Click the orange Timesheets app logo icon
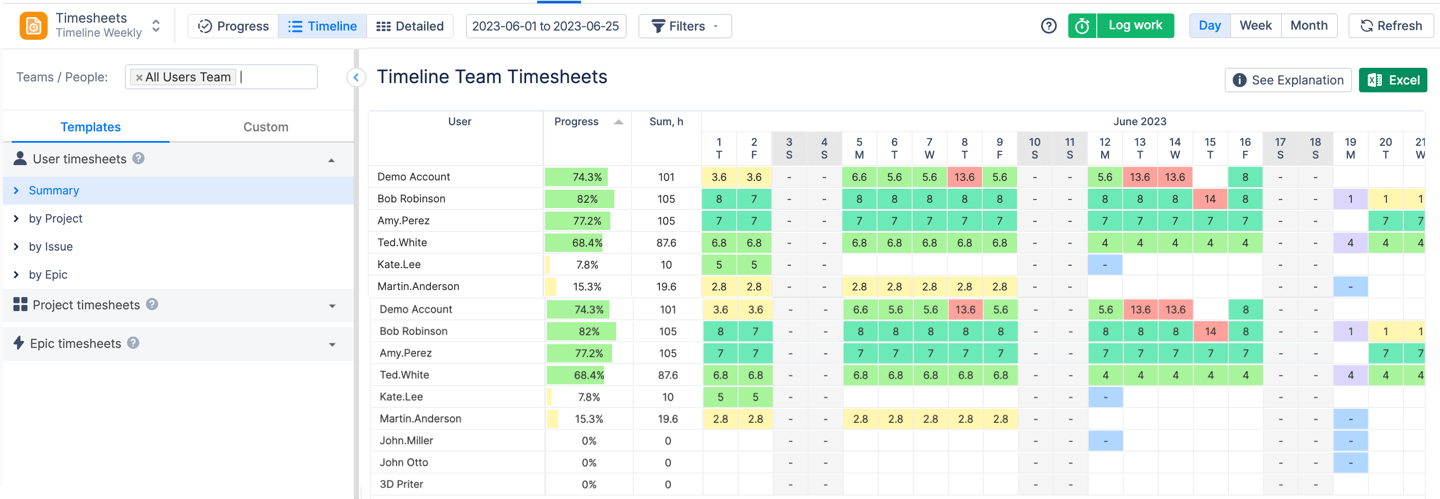 coord(33,26)
